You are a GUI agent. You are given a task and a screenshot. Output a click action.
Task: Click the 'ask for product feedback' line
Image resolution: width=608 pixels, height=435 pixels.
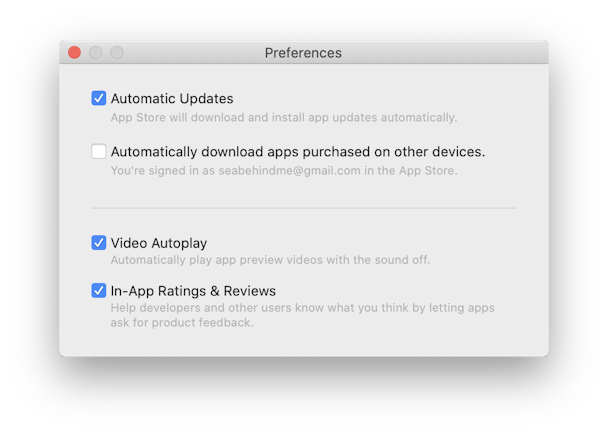coord(182,323)
